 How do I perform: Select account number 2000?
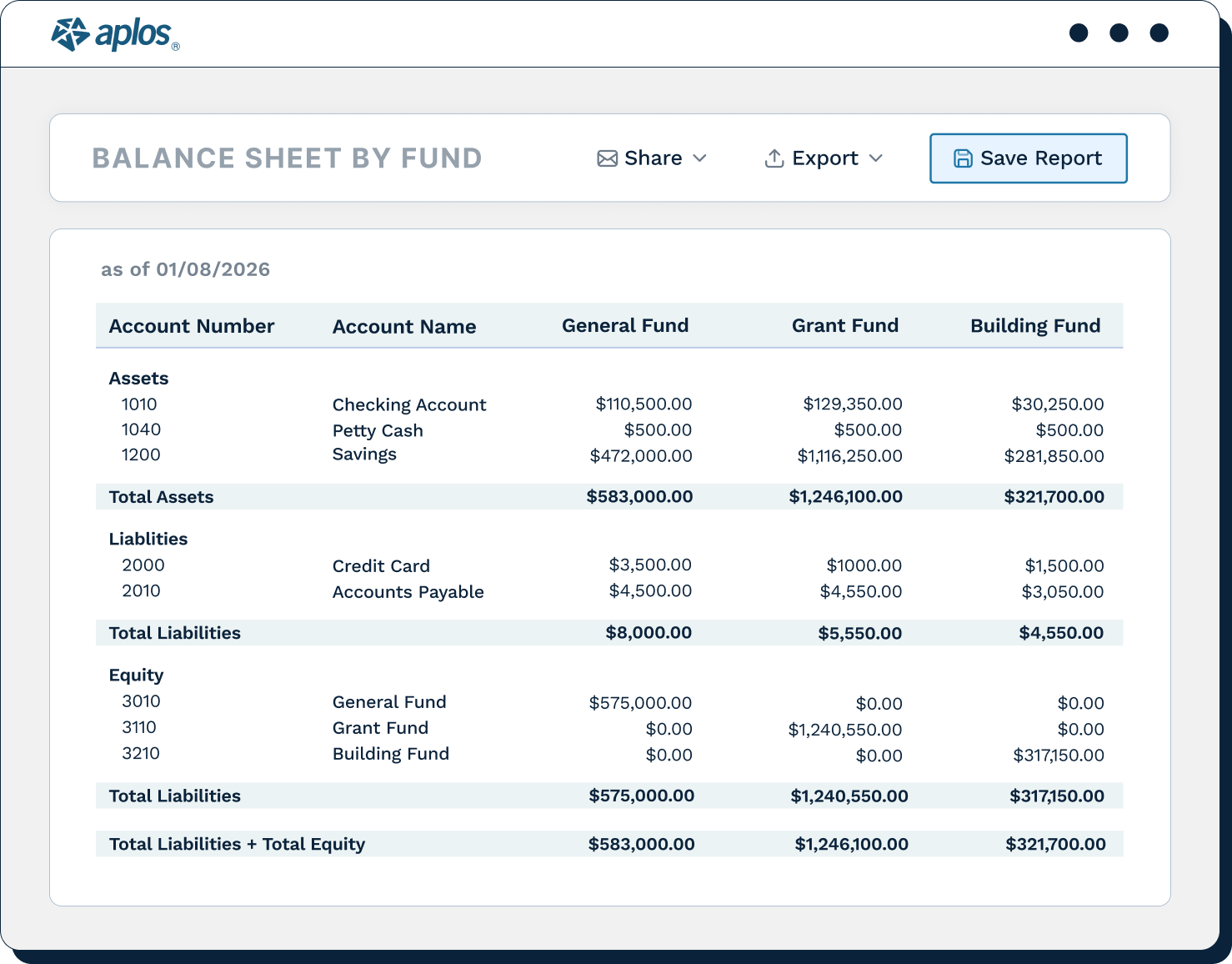(x=143, y=565)
